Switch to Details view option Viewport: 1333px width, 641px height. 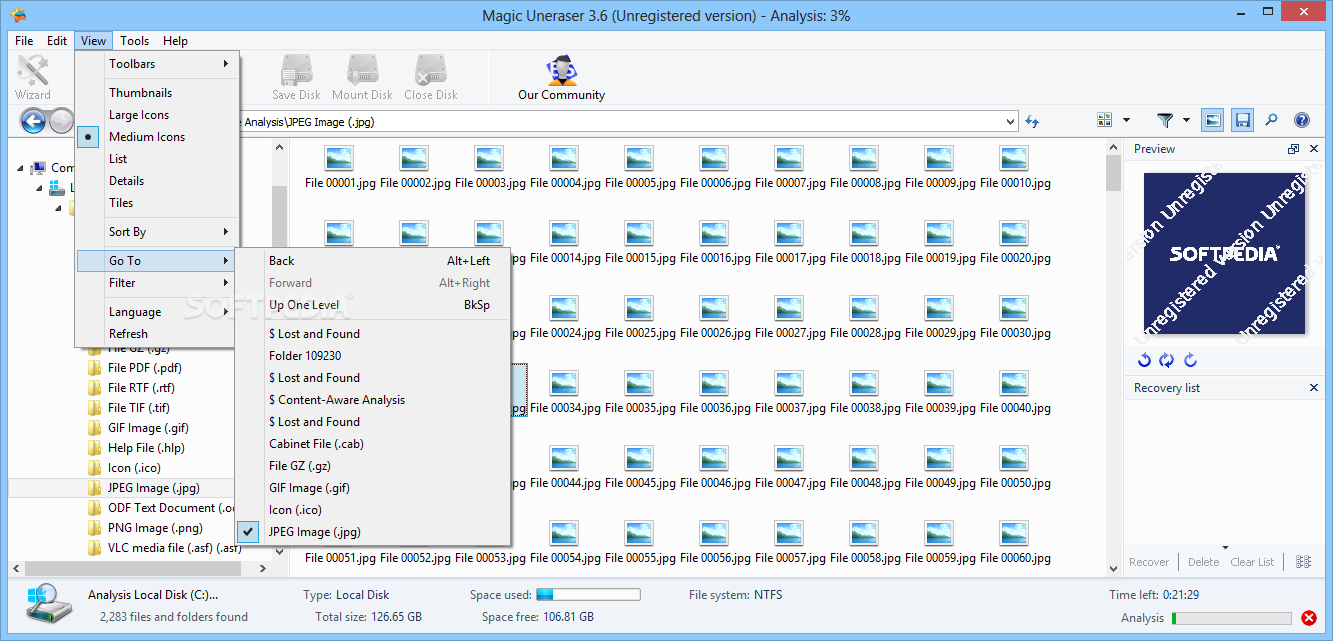coord(127,181)
